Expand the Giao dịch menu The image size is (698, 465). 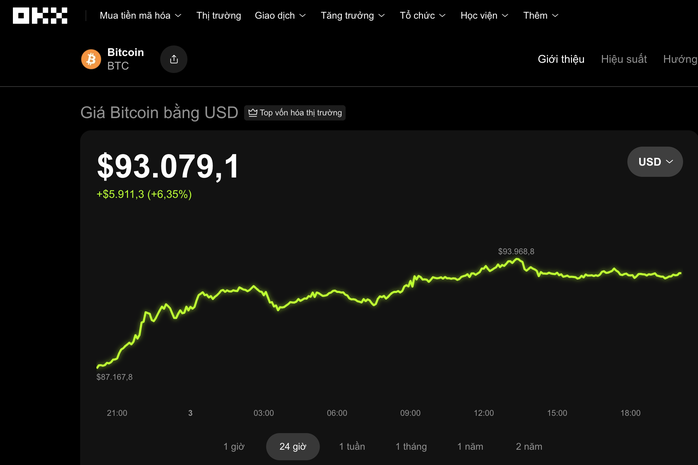point(280,16)
